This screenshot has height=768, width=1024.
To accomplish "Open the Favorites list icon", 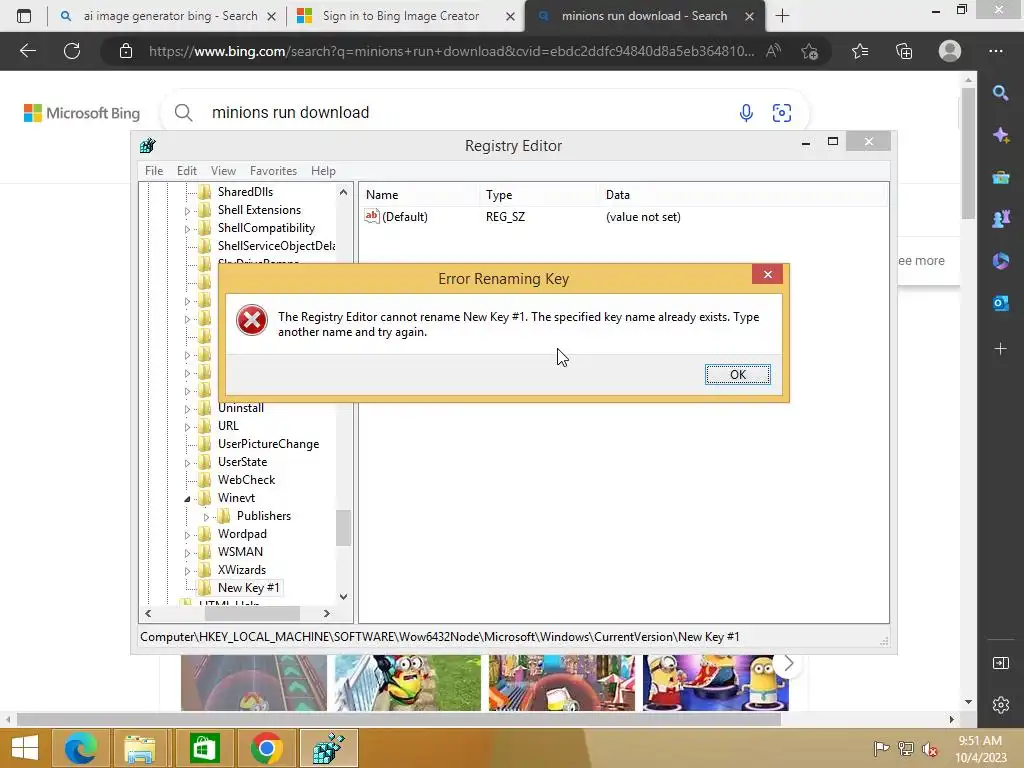I will [x=860, y=51].
